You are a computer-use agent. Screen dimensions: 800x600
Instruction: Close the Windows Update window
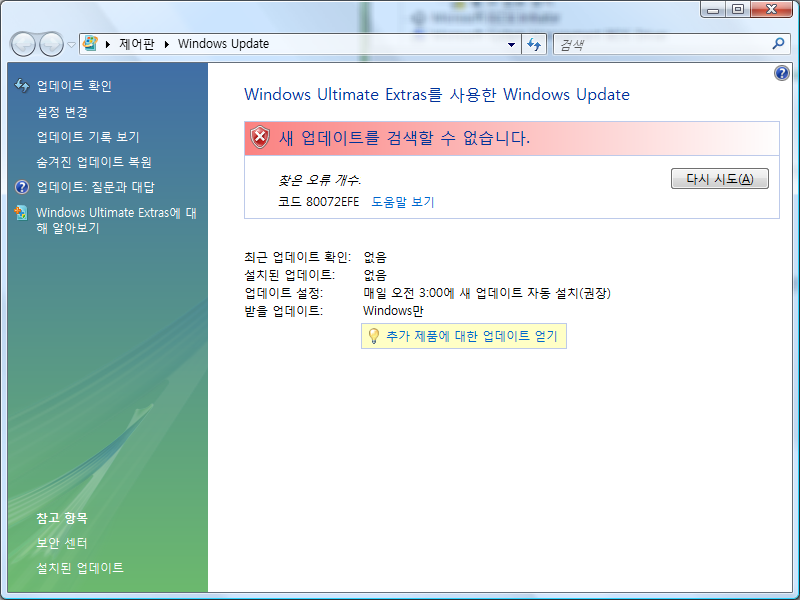click(x=771, y=9)
